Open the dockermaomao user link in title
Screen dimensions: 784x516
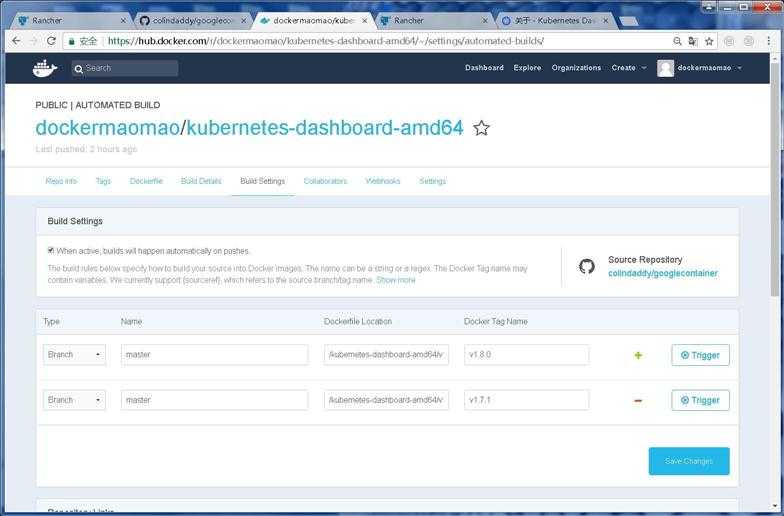[108, 128]
